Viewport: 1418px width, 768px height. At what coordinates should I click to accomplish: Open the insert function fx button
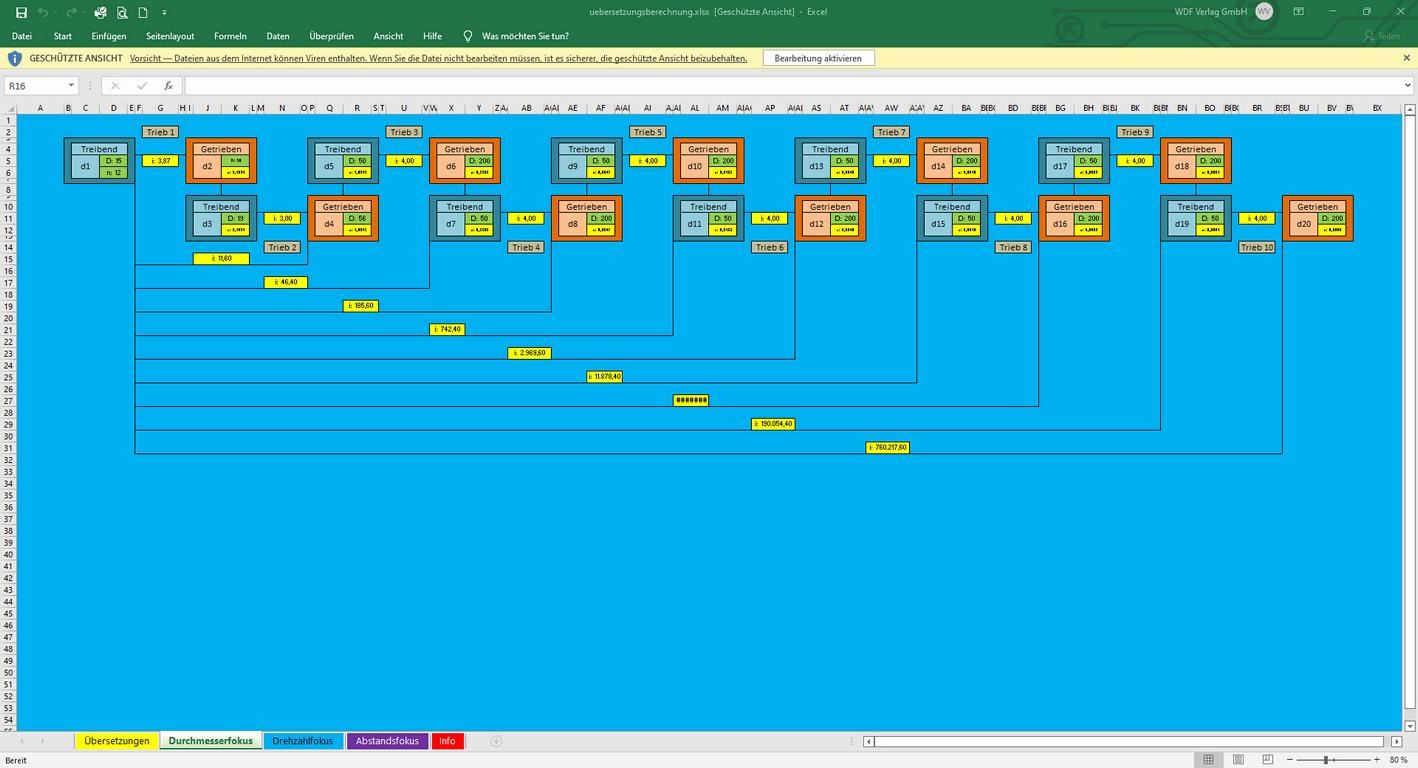pyautogui.click(x=168, y=86)
